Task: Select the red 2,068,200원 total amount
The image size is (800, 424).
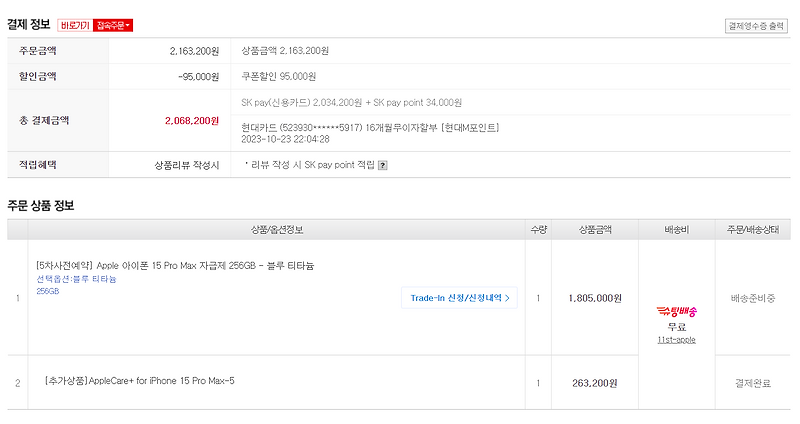Action: (192, 121)
